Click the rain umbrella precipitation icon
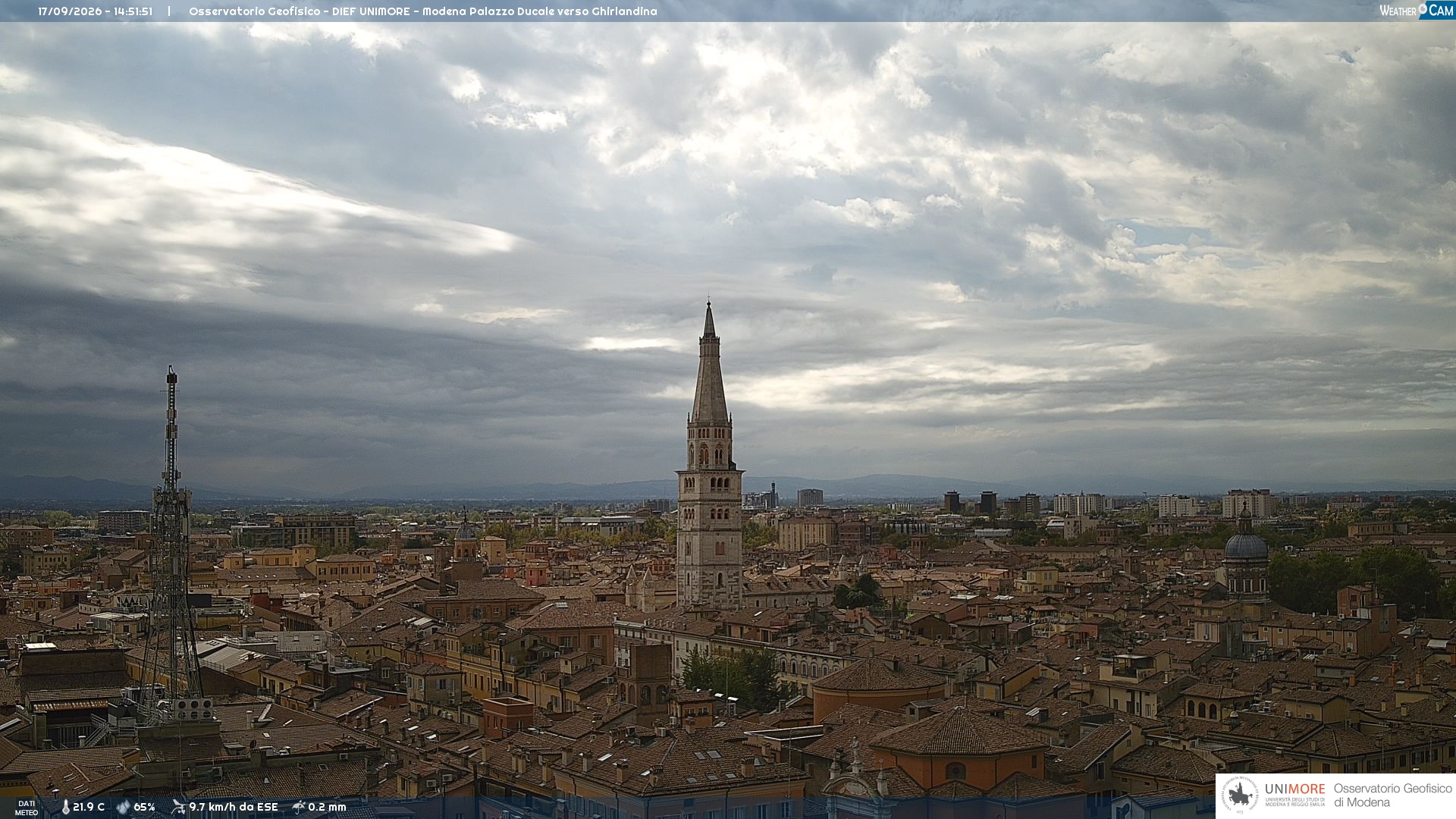 click(x=299, y=807)
